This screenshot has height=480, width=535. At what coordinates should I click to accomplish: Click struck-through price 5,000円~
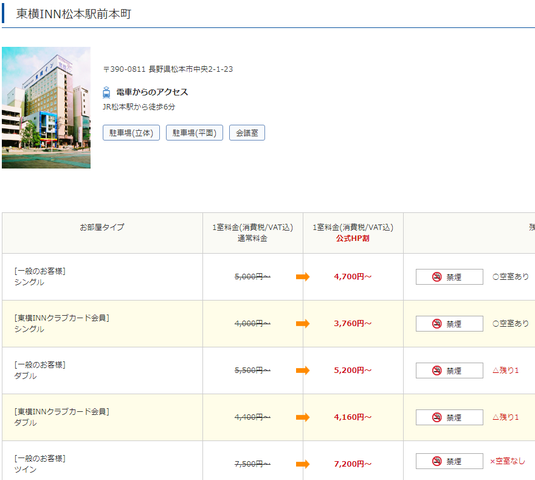pos(252,277)
